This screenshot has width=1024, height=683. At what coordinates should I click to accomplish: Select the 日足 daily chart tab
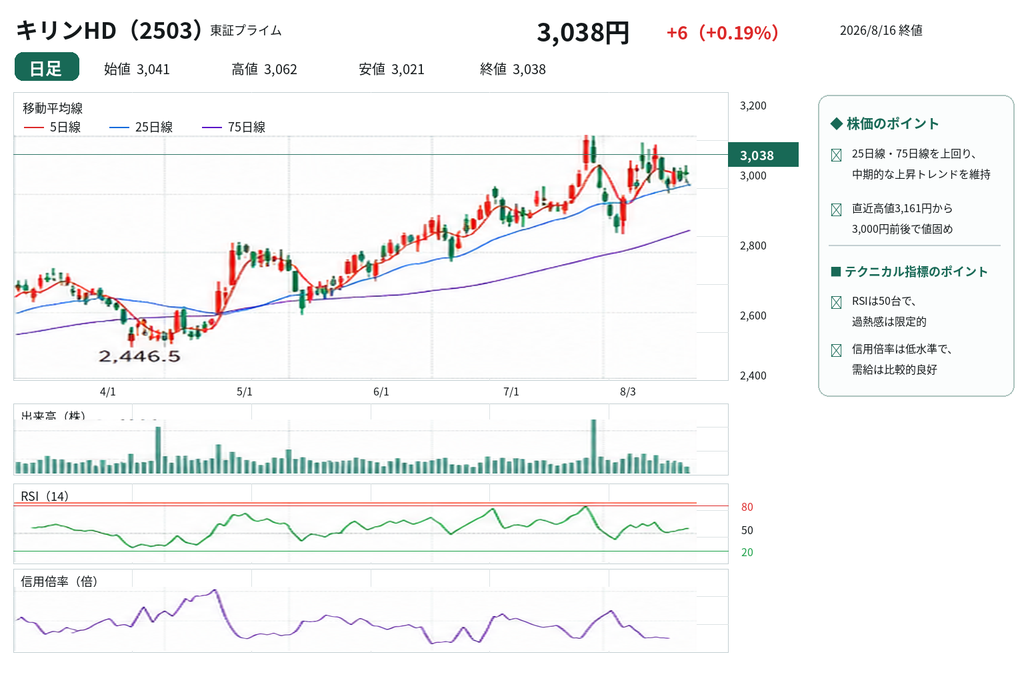[x=46, y=67]
